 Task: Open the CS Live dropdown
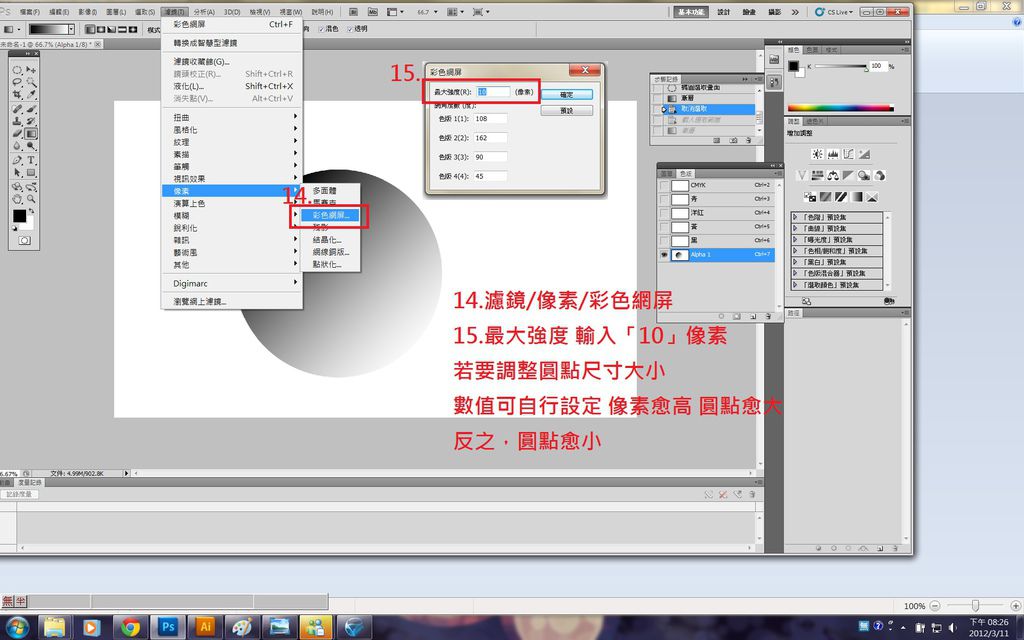point(834,12)
